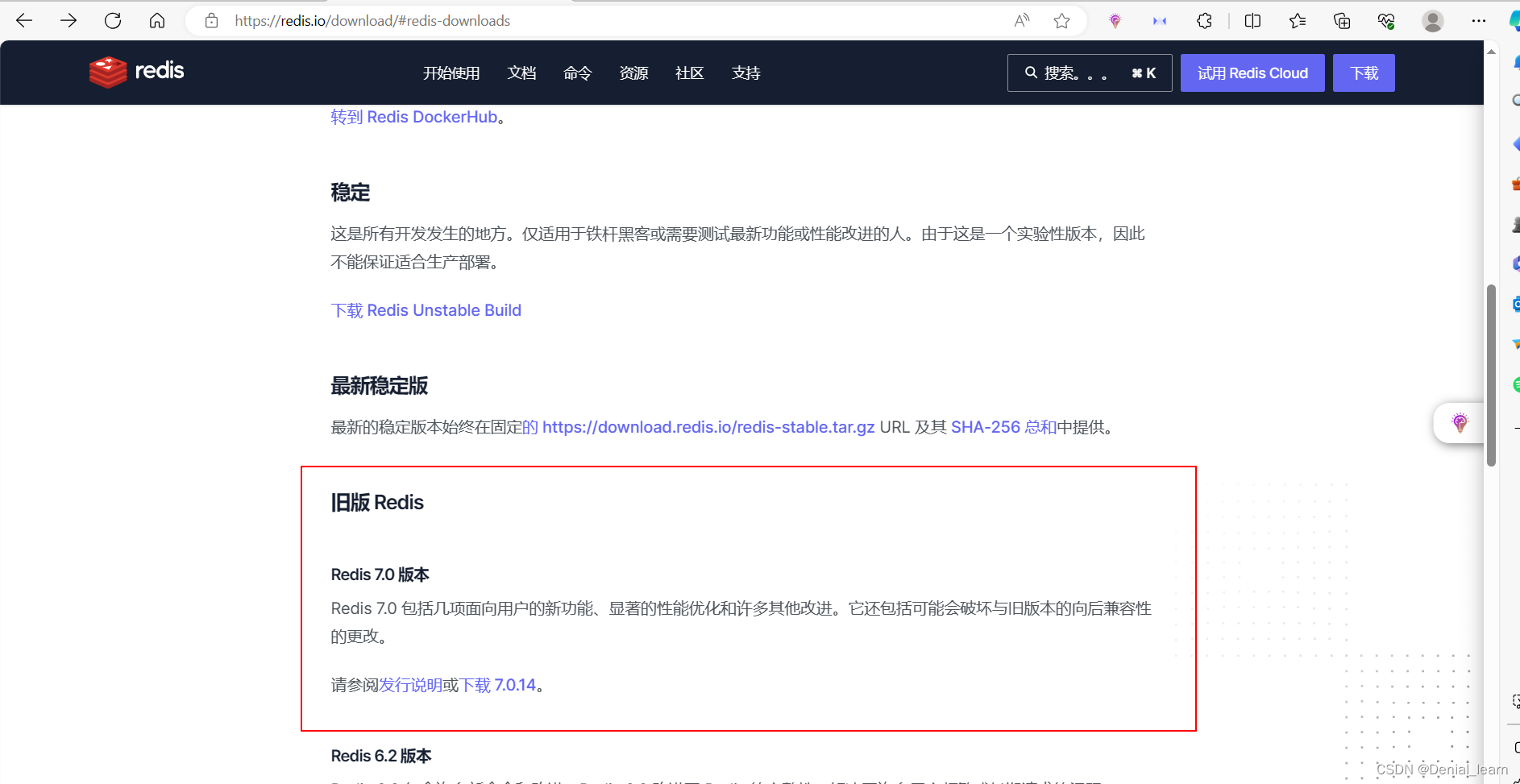This screenshot has height=784, width=1520.
Task: Click the 搜索 search box
Action: coord(1090,73)
